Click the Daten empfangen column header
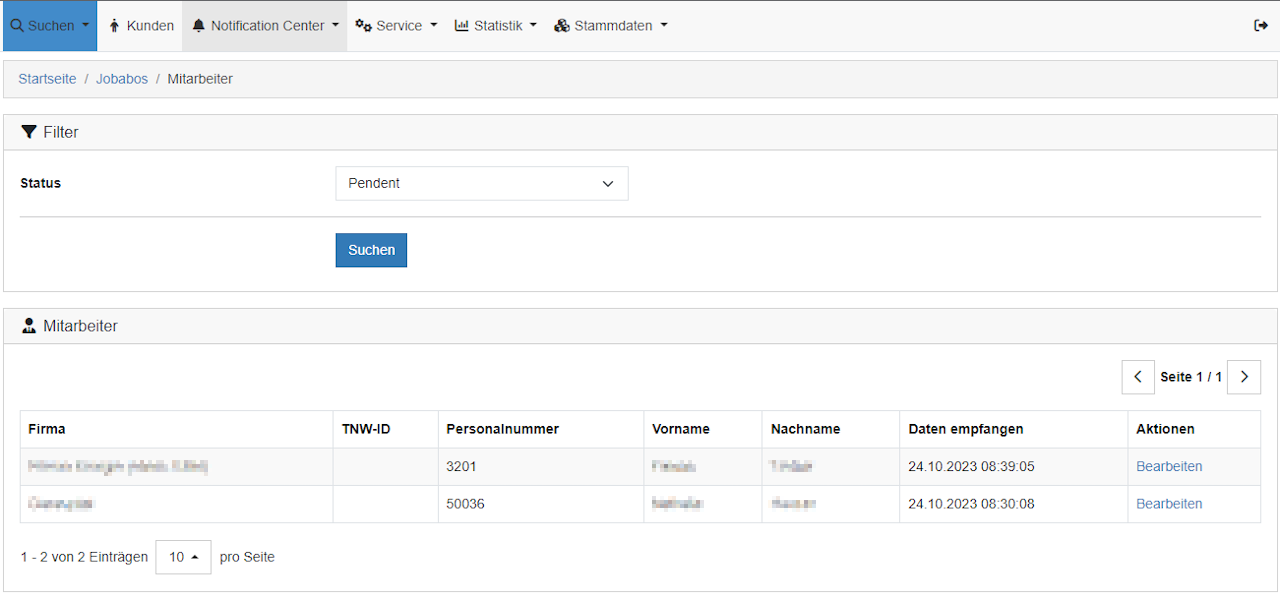 965,429
